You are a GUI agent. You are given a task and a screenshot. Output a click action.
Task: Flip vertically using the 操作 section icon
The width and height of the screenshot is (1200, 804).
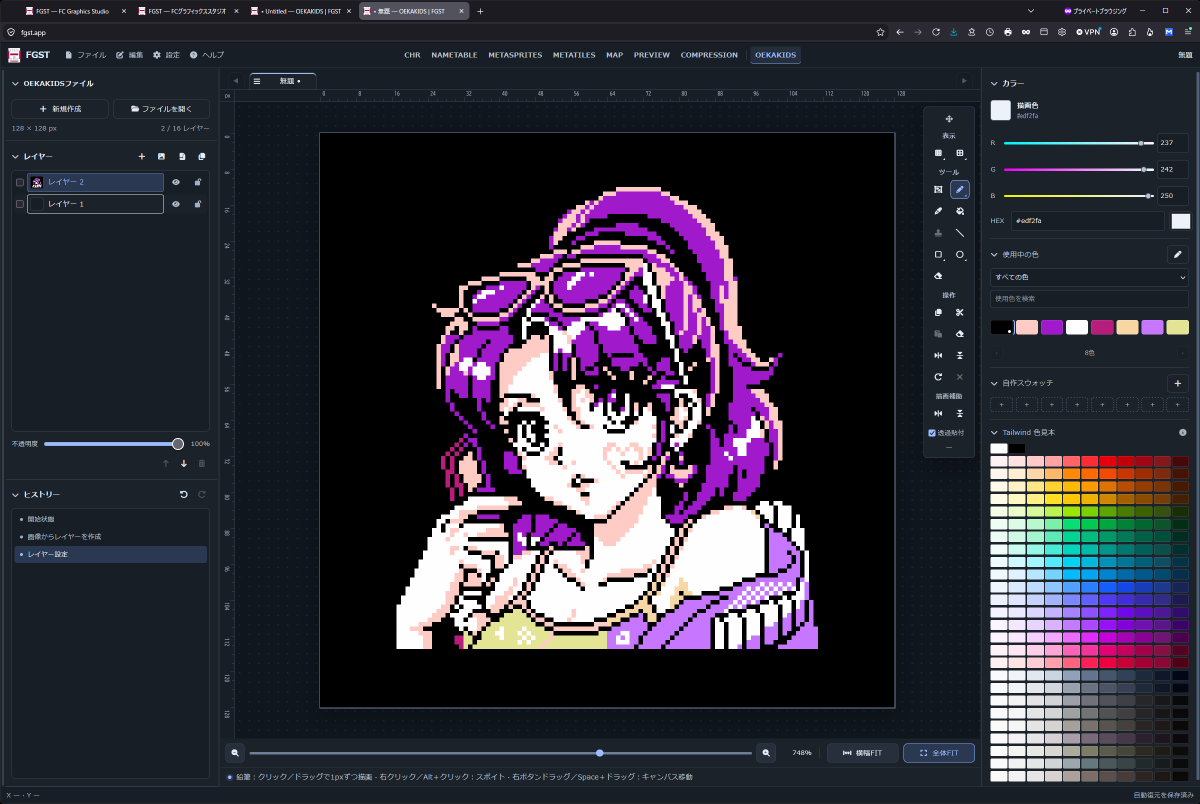coord(960,356)
